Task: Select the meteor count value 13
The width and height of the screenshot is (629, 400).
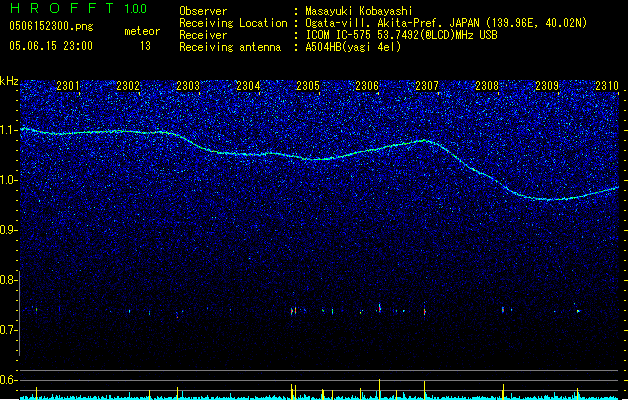Action: coord(145,46)
